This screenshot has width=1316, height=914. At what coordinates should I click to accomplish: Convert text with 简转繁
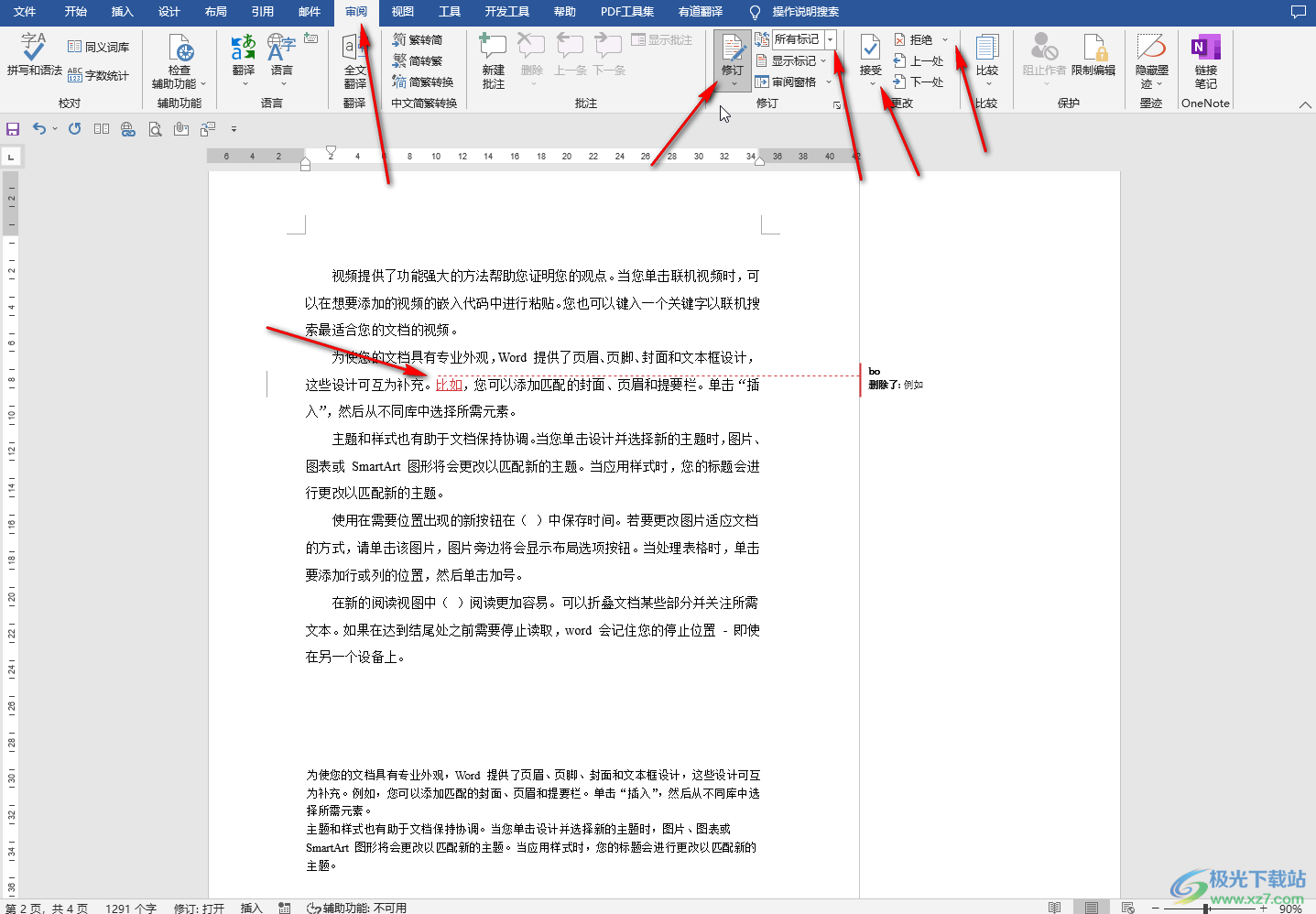click(x=418, y=60)
